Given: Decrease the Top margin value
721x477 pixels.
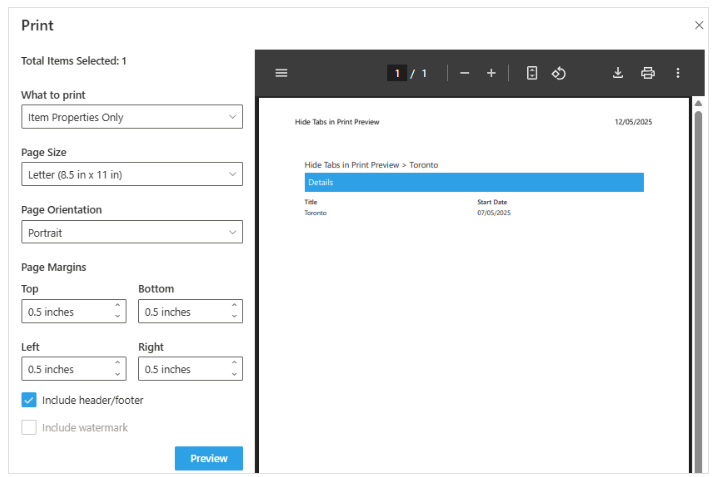Looking at the screenshot, I should click(118, 316).
